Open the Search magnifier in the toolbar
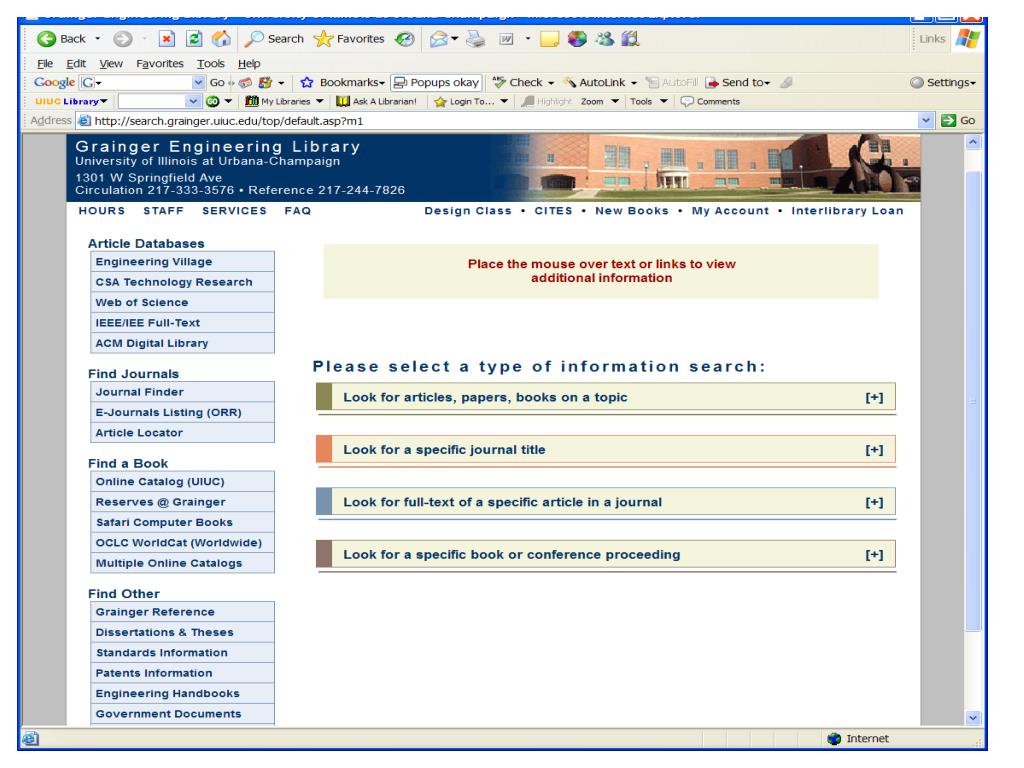The width and height of the screenshot is (1024, 768). click(x=274, y=39)
